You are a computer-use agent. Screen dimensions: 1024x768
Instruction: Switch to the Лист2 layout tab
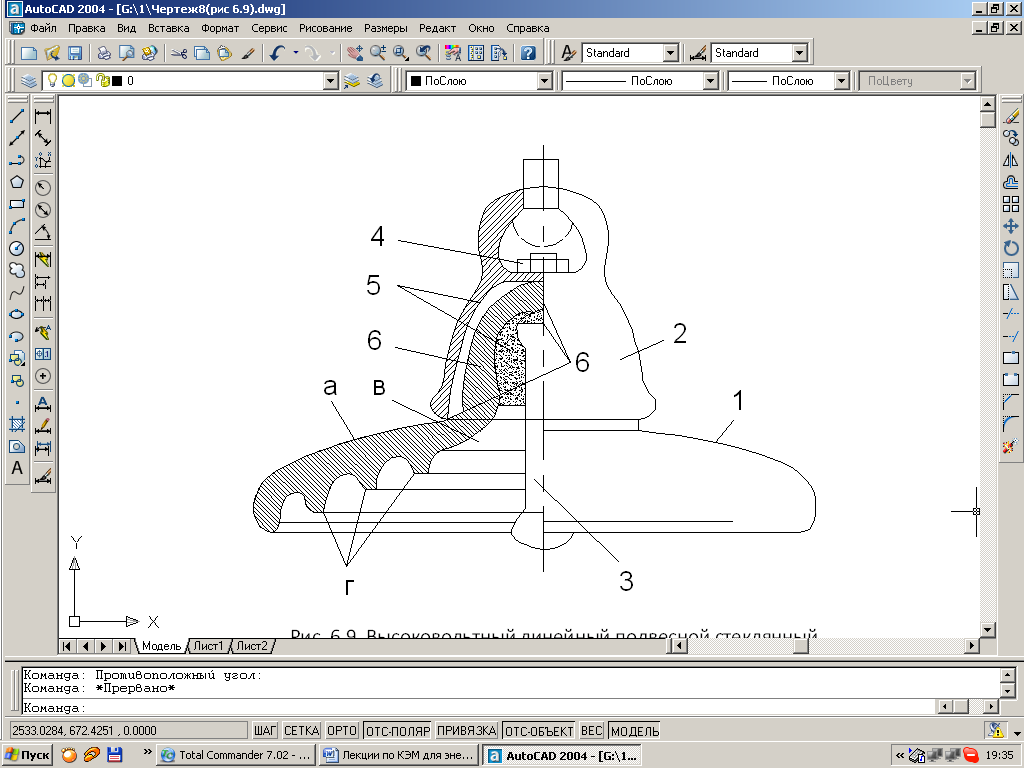pyautogui.click(x=252, y=646)
